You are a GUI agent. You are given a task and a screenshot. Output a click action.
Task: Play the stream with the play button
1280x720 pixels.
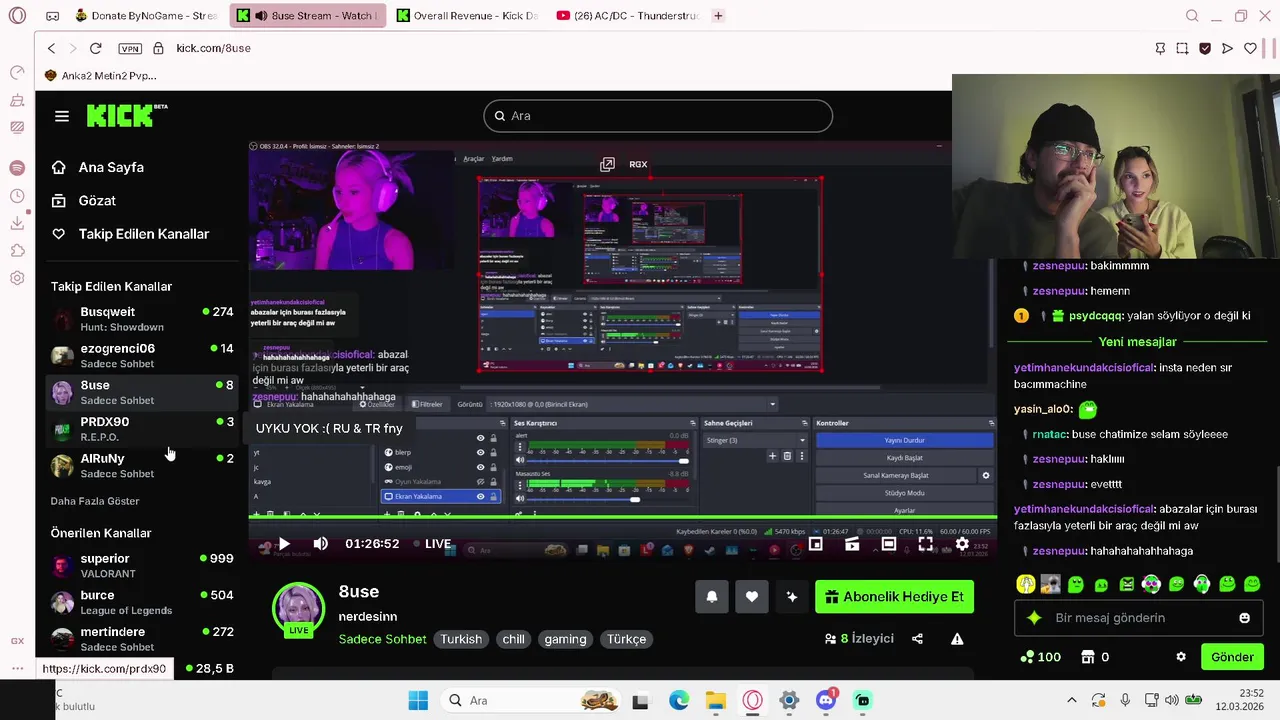[284, 544]
